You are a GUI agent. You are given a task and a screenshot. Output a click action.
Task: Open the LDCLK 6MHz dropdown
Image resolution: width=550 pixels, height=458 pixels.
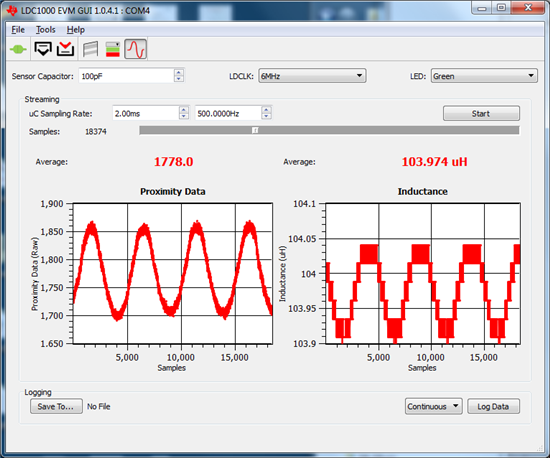tap(312, 76)
